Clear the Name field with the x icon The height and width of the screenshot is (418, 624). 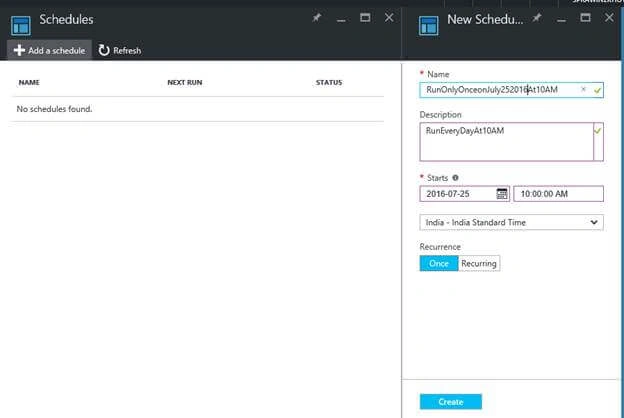point(583,90)
